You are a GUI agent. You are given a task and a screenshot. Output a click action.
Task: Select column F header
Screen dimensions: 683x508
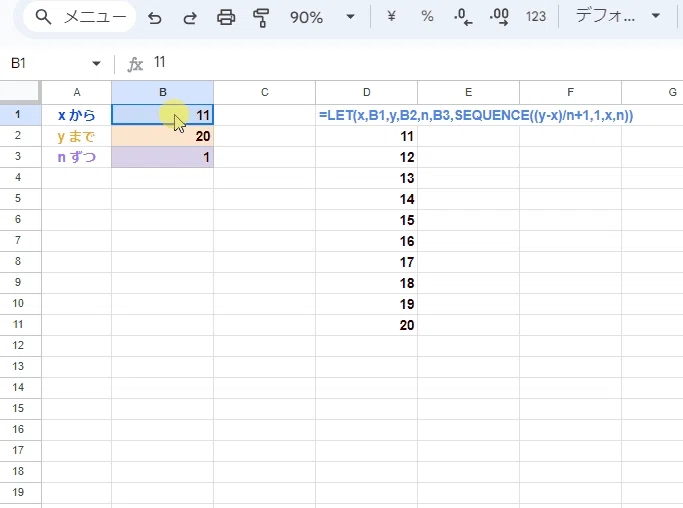coord(570,92)
